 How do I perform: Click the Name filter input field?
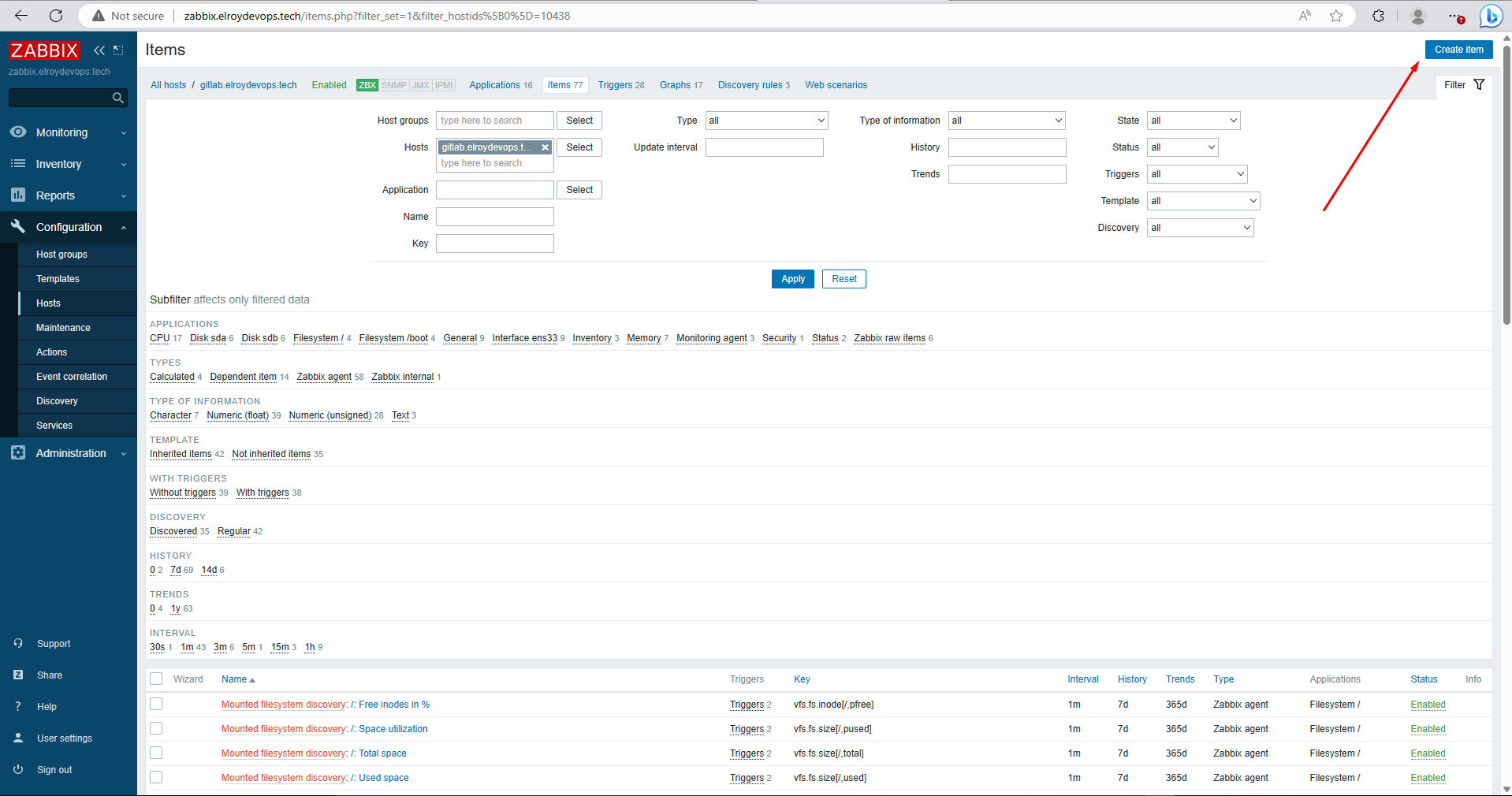click(x=495, y=217)
